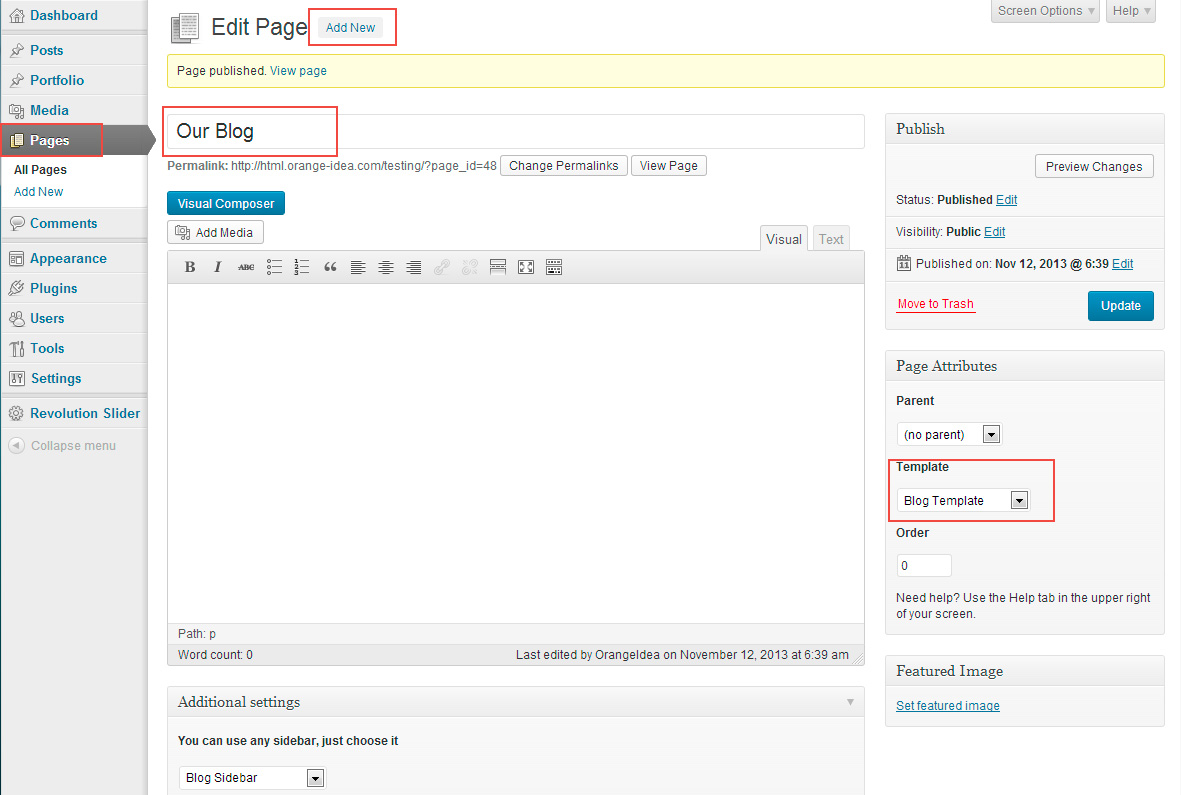The image size is (1181, 795).
Task: Expand the Help tab
Action: [1131, 11]
